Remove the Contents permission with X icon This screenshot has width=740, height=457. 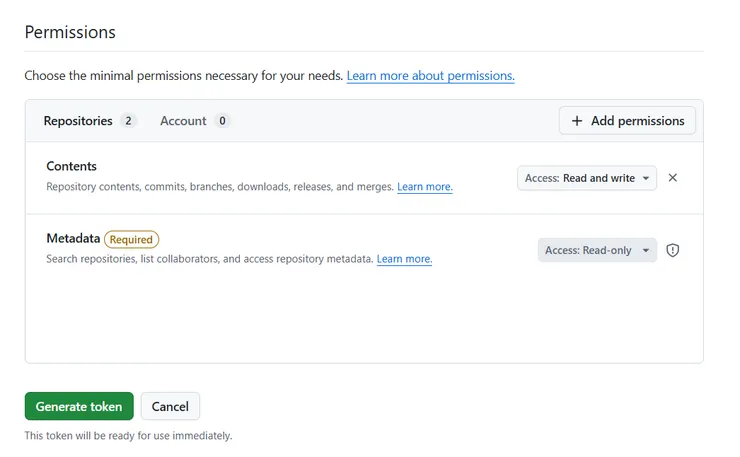click(672, 178)
